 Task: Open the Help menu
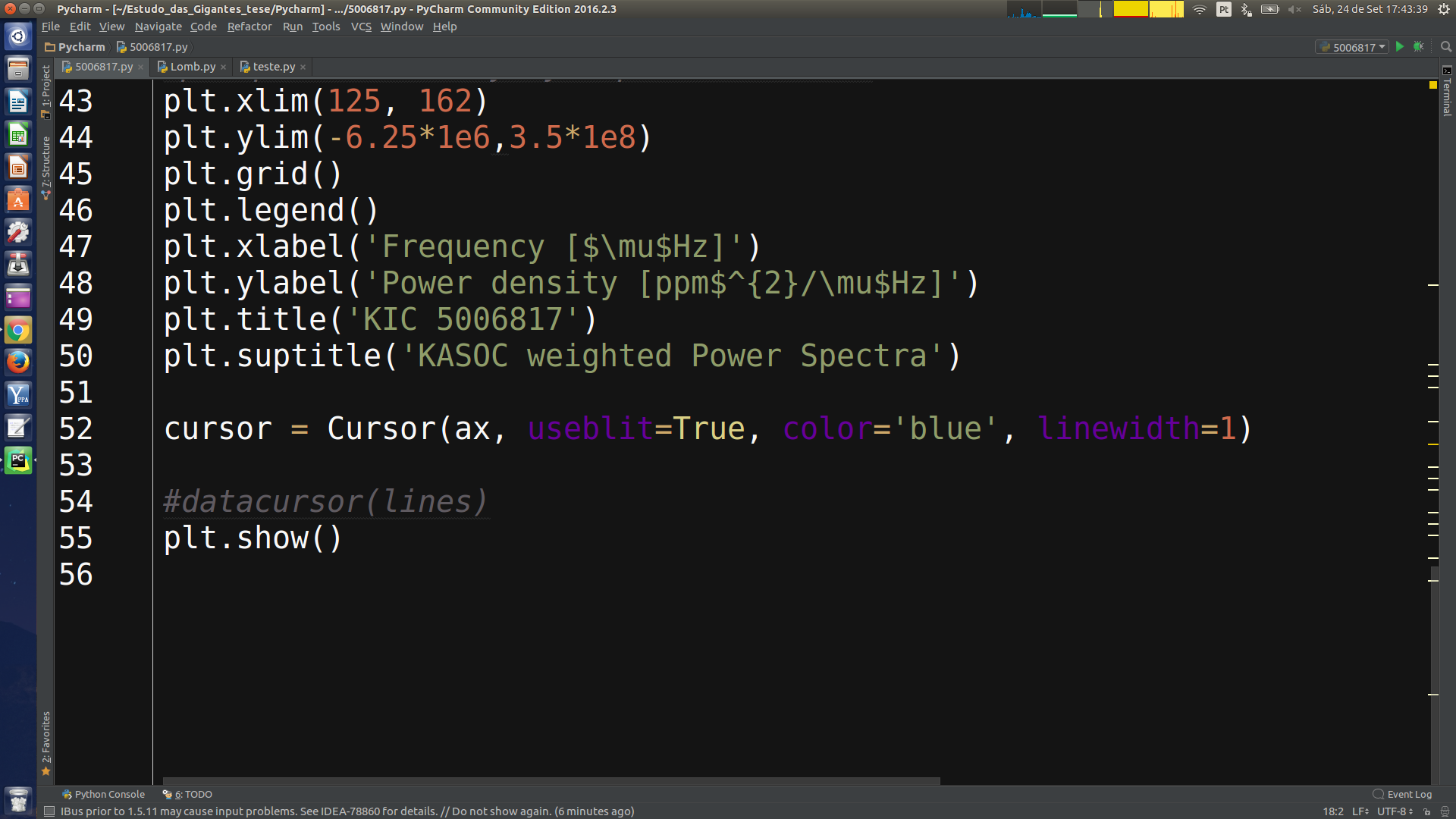click(x=444, y=27)
